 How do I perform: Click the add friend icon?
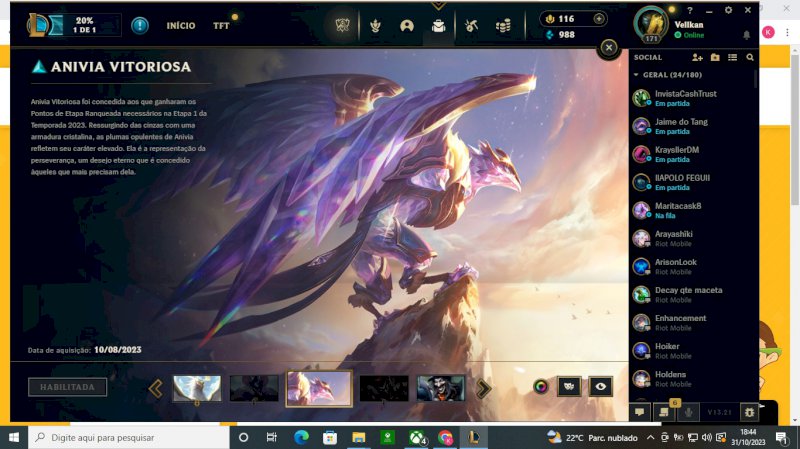pos(697,58)
